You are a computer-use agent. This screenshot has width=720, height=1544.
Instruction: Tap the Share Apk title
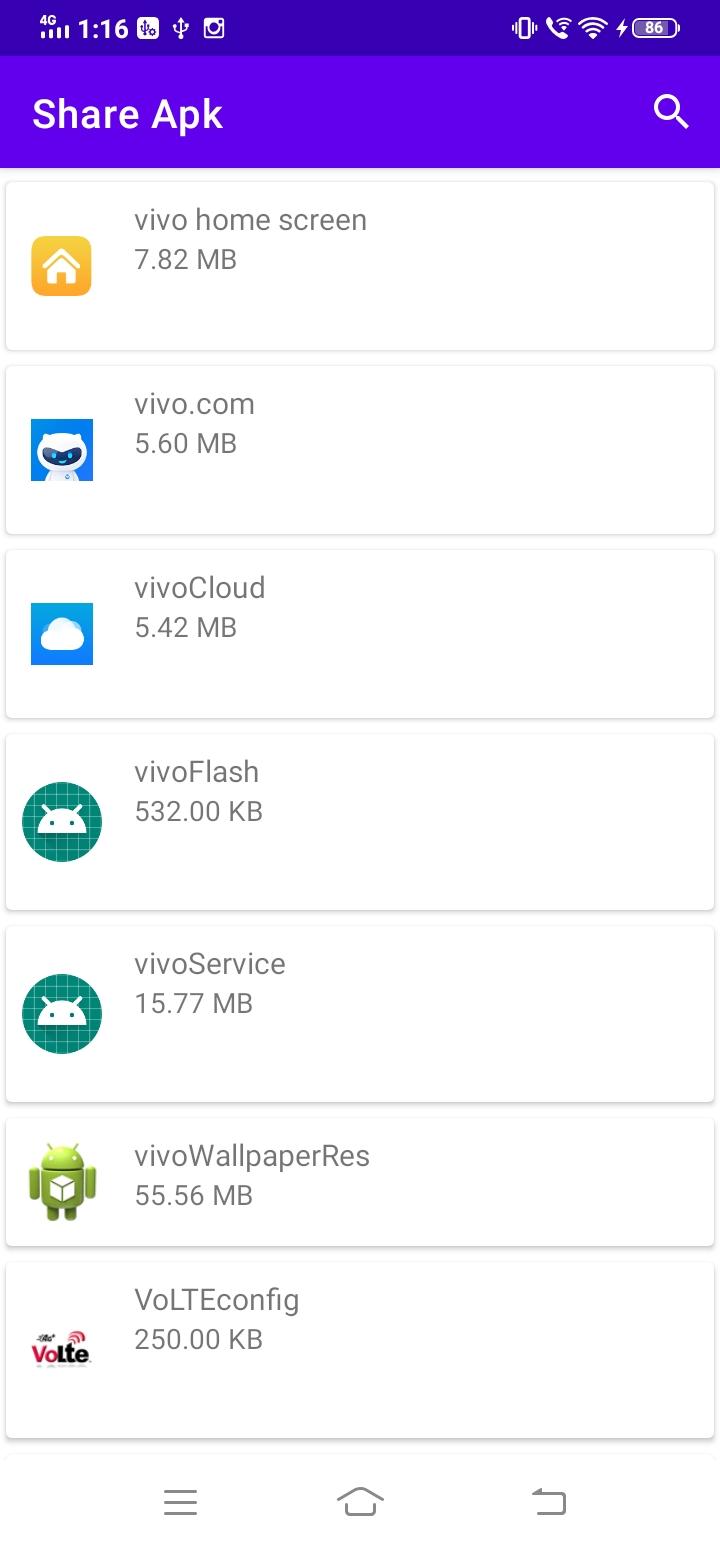(127, 114)
